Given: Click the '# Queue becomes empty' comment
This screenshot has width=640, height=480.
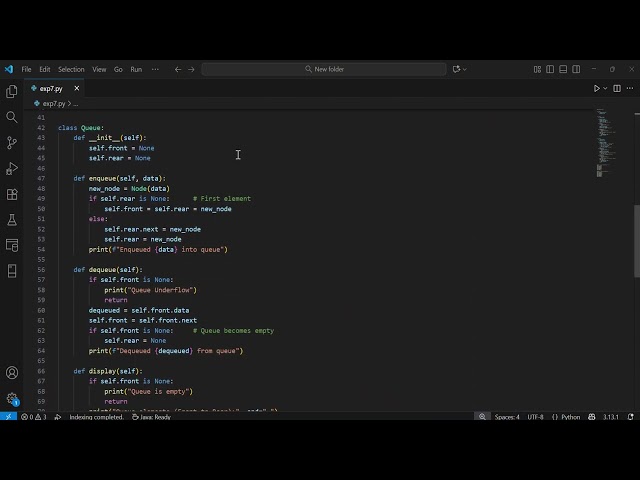Looking at the screenshot, I should 233,331.
